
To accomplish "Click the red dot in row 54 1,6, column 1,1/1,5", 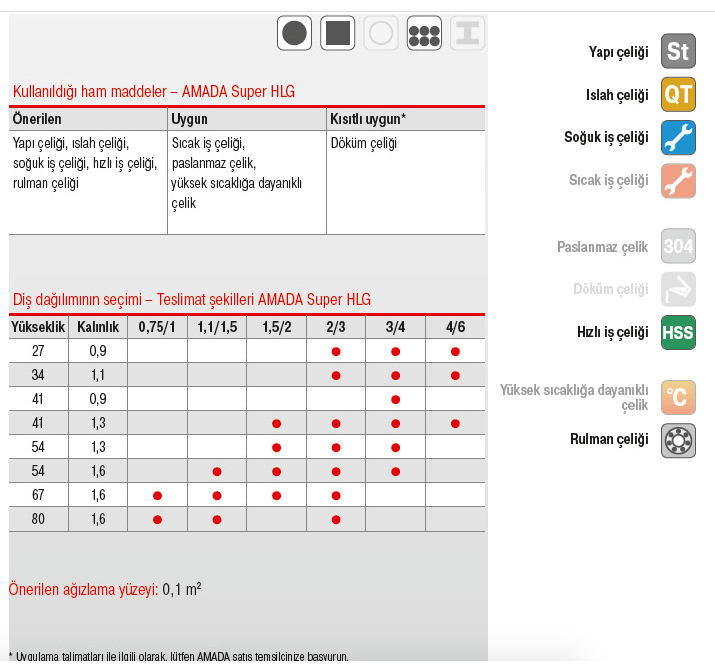I will coord(217,471).
